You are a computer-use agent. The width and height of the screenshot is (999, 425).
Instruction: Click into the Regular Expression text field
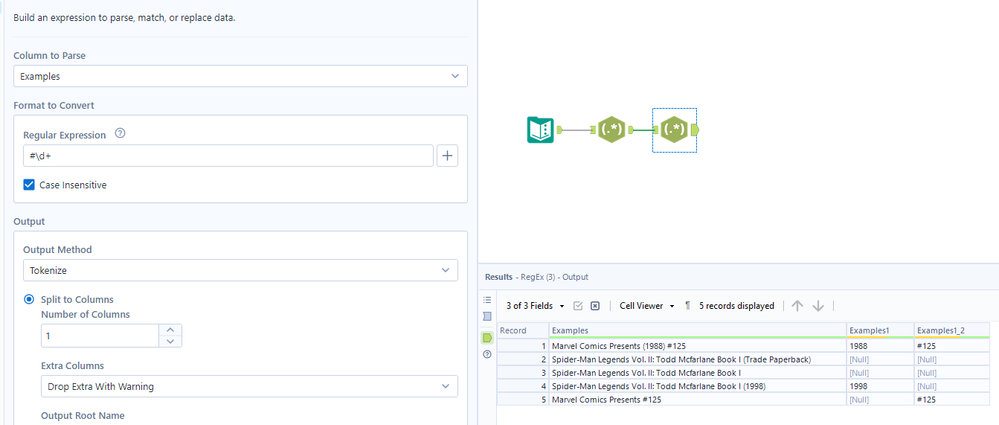point(228,155)
